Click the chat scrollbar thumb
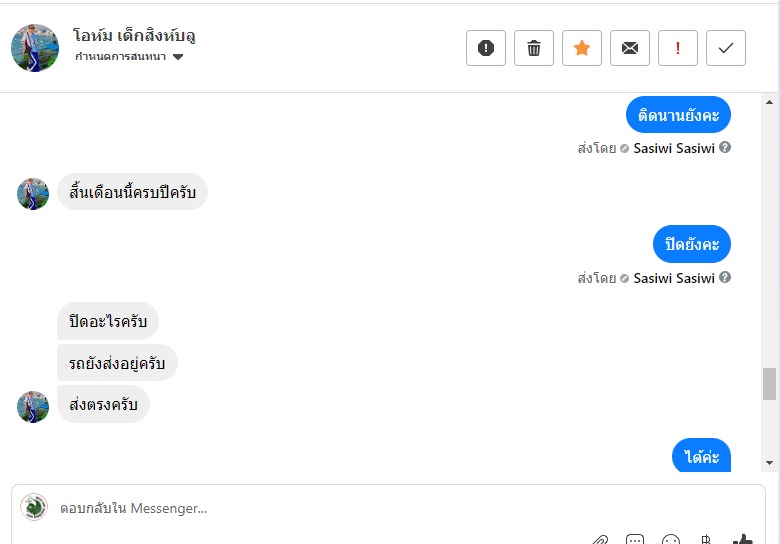 coord(769,383)
